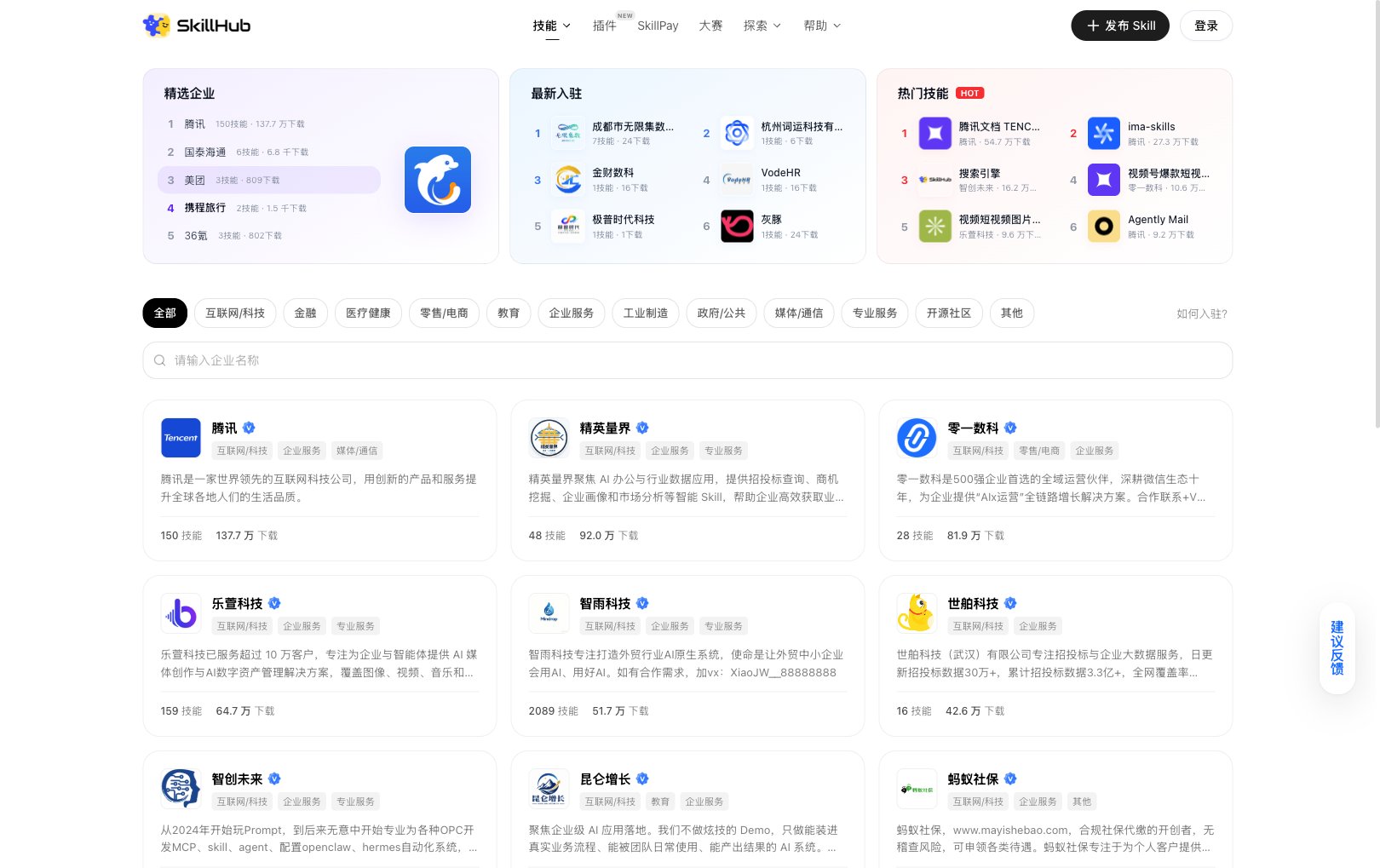Screen dimensions: 1380x868
Task: Filter by 开源社区 category
Action: (x=949, y=313)
